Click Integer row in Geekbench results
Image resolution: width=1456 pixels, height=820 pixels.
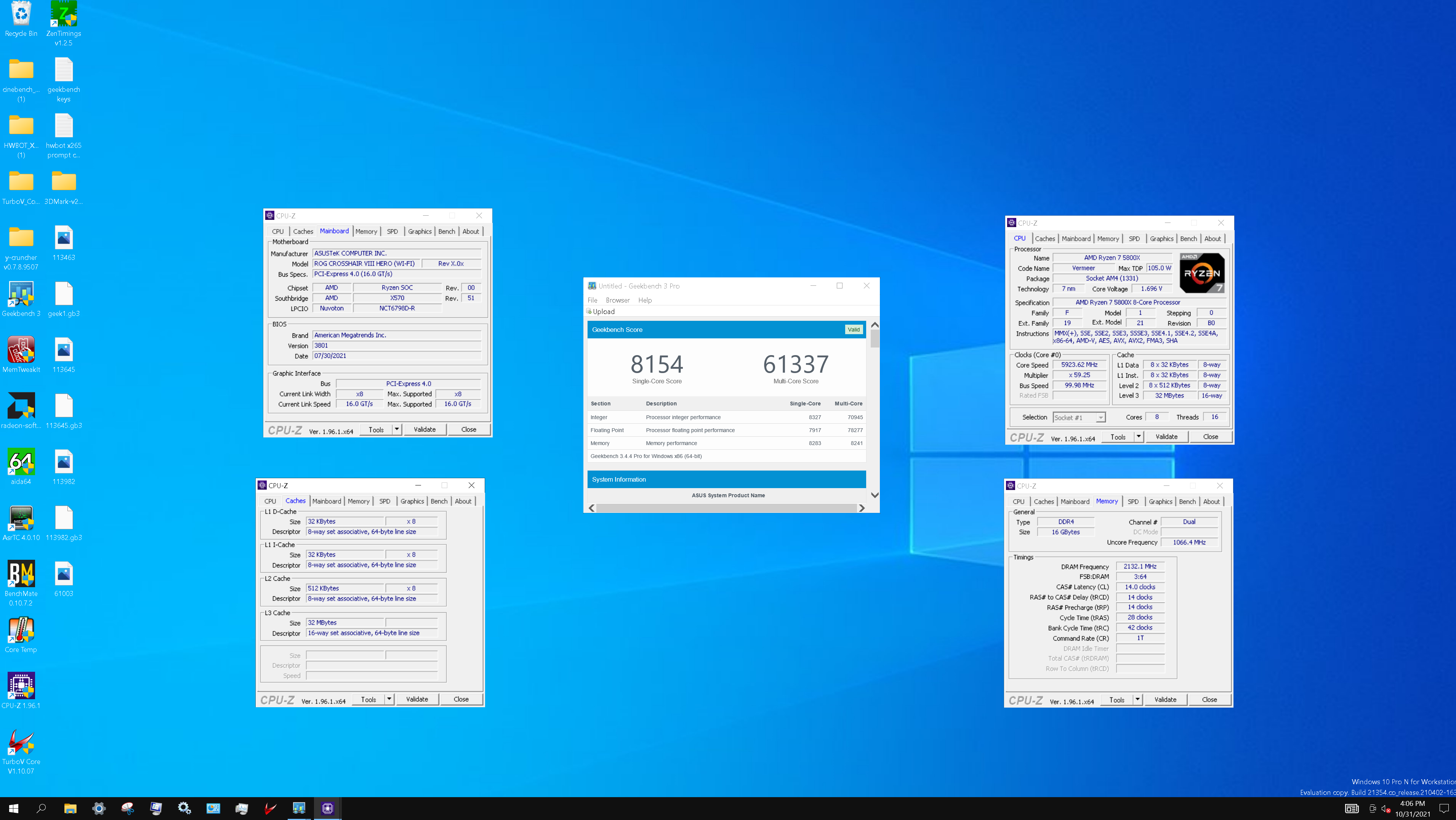[726, 418]
